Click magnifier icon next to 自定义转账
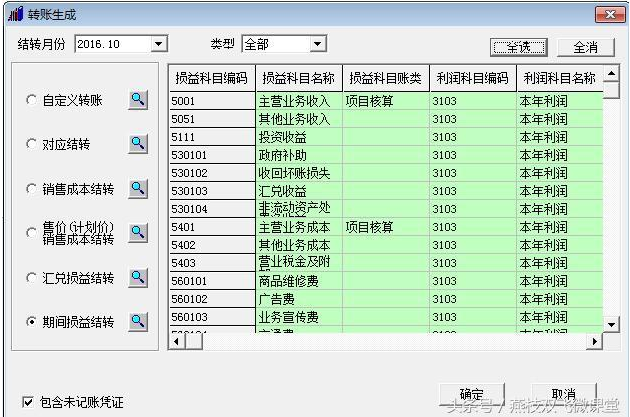 pyautogui.click(x=138, y=100)
